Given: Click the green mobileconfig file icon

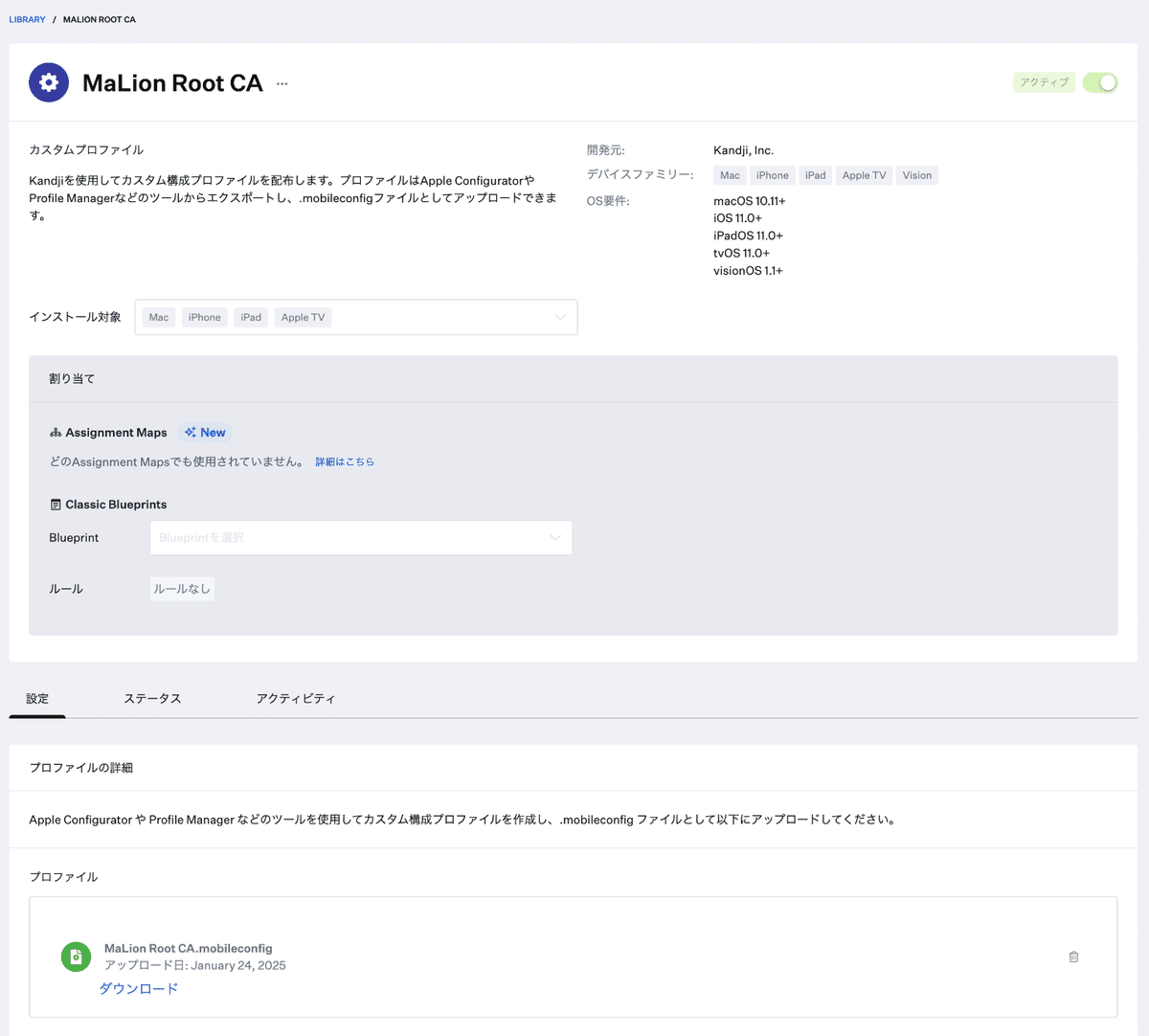Looking at the screenshot, I should pyautogui.click(x=76, y=956).
